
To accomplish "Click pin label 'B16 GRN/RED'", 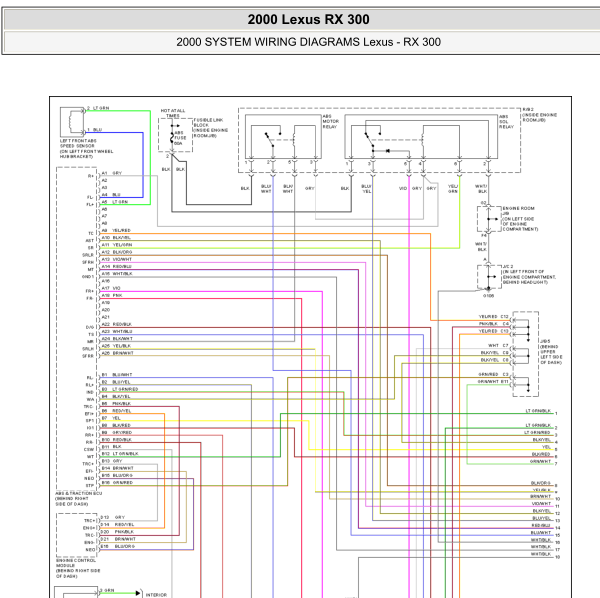I will point(117,483).
